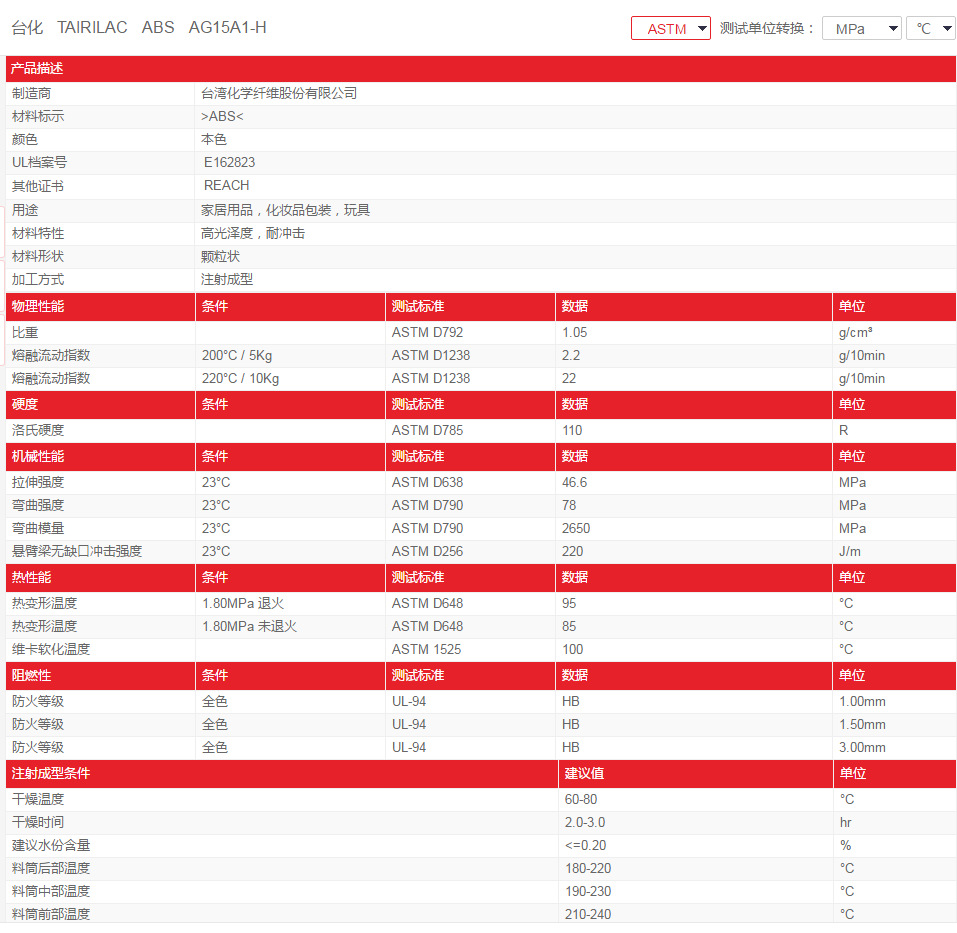
Task: Click the 维卡软化温度 row label
Action: [x=50, y=649]
